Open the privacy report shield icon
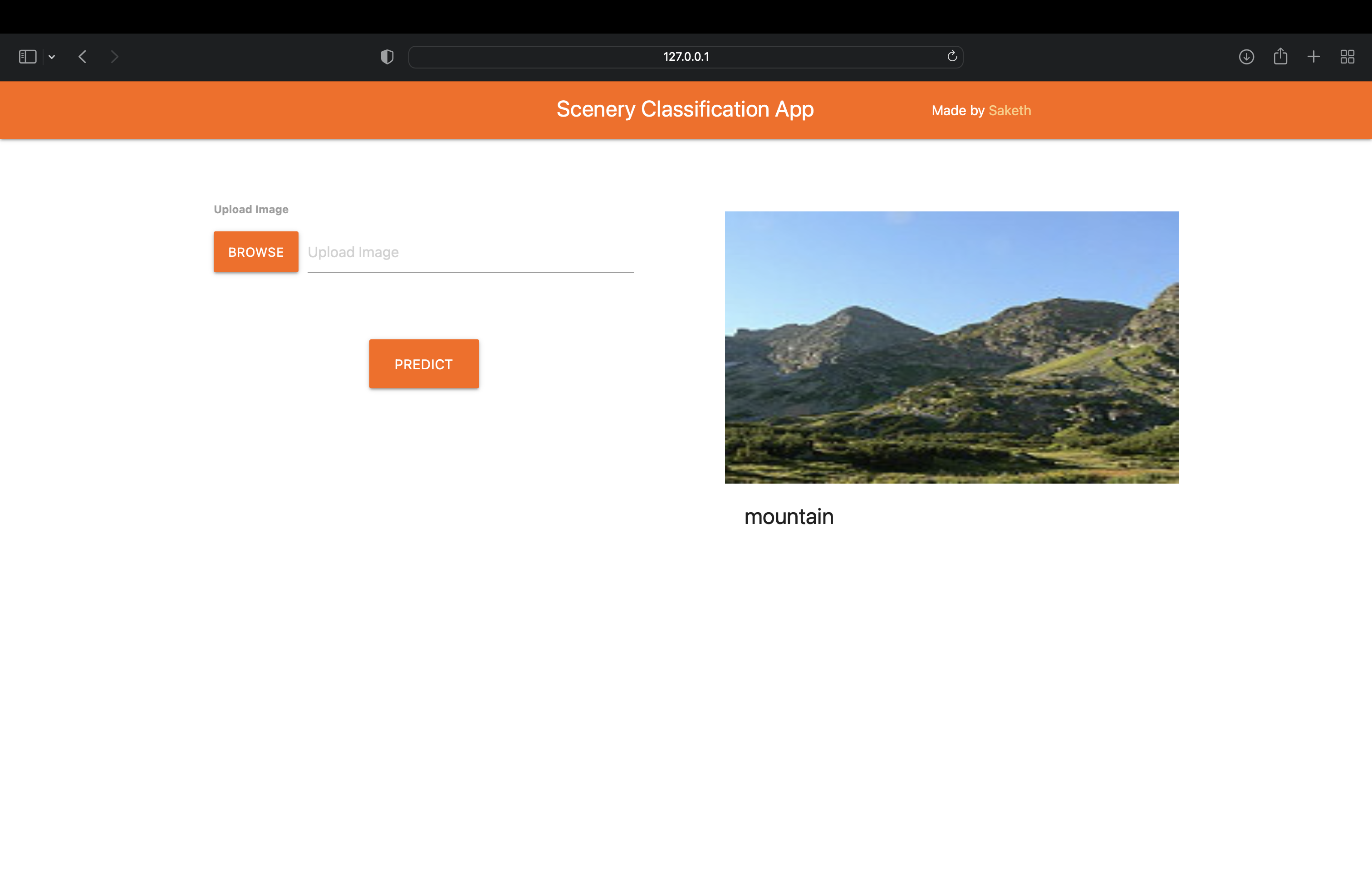Viewport: 1372px width, 891px height. [387, 56]
